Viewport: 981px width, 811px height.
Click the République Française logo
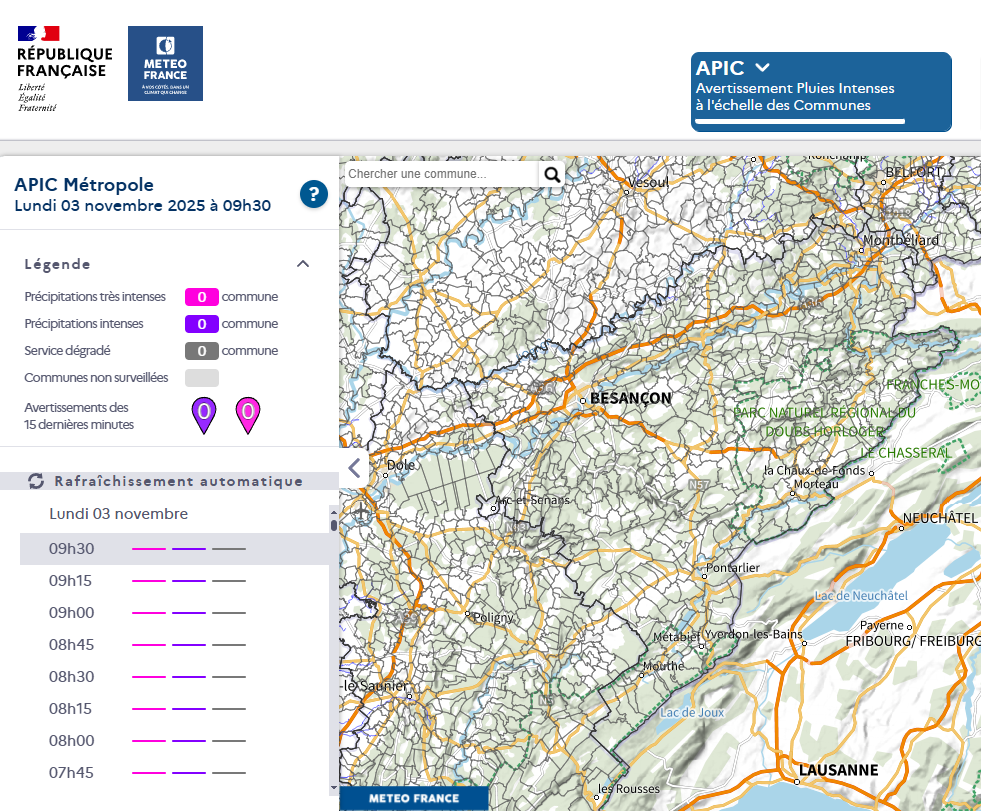coord(64,68)
